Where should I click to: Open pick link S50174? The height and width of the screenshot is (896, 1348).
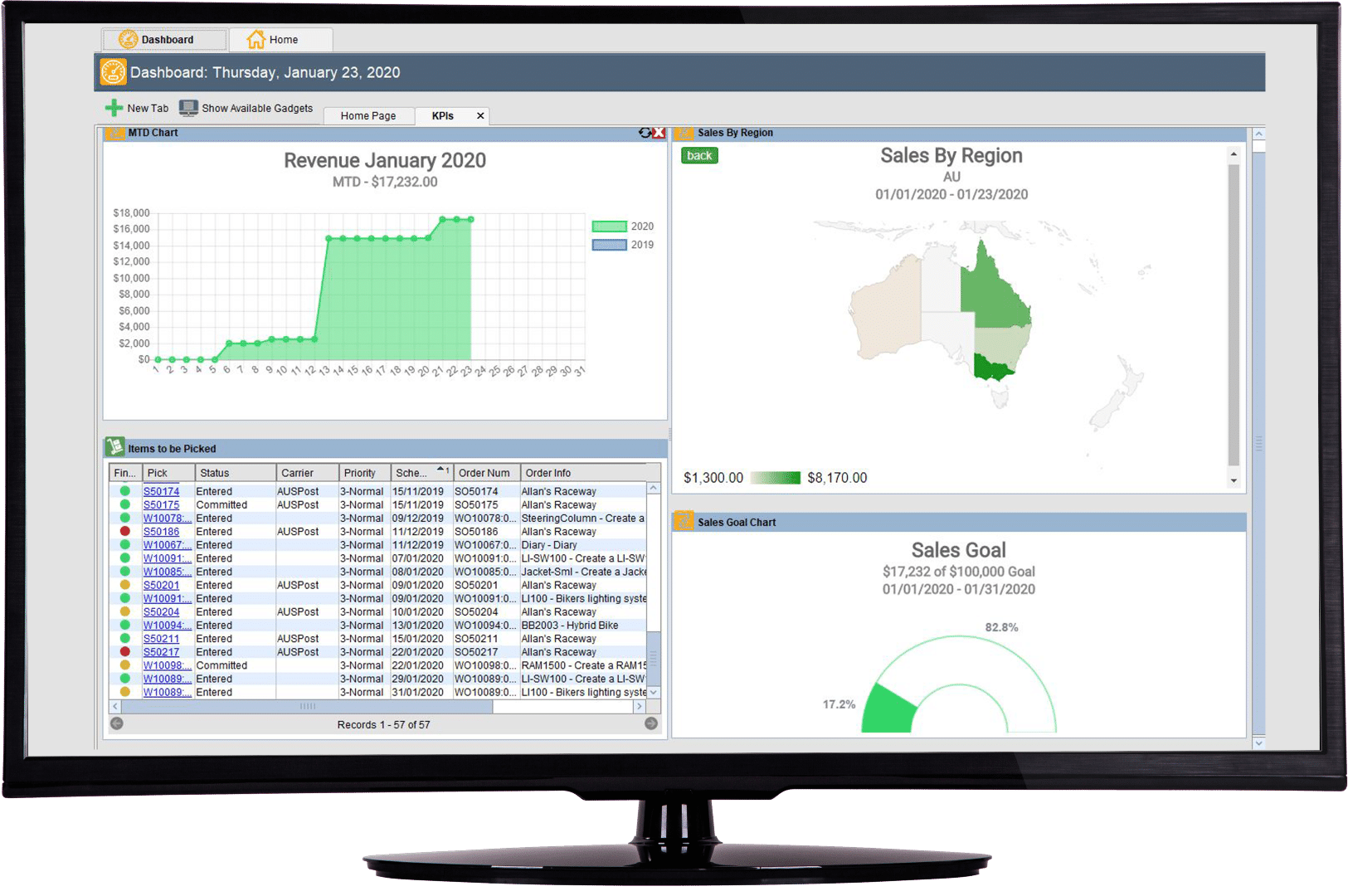coord(161,491)
